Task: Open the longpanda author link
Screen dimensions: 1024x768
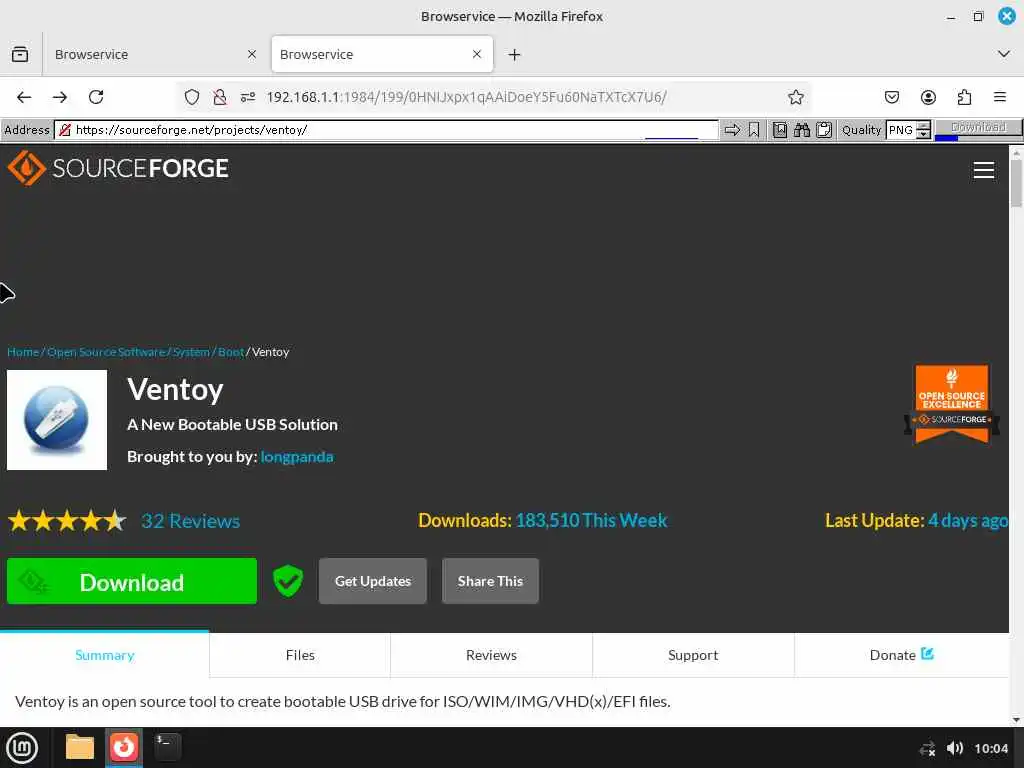Action: (297, 457)
